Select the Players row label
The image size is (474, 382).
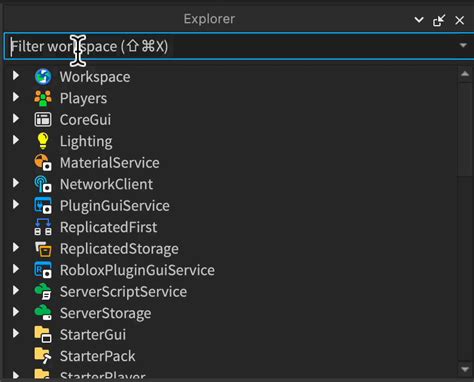[83, 98]
